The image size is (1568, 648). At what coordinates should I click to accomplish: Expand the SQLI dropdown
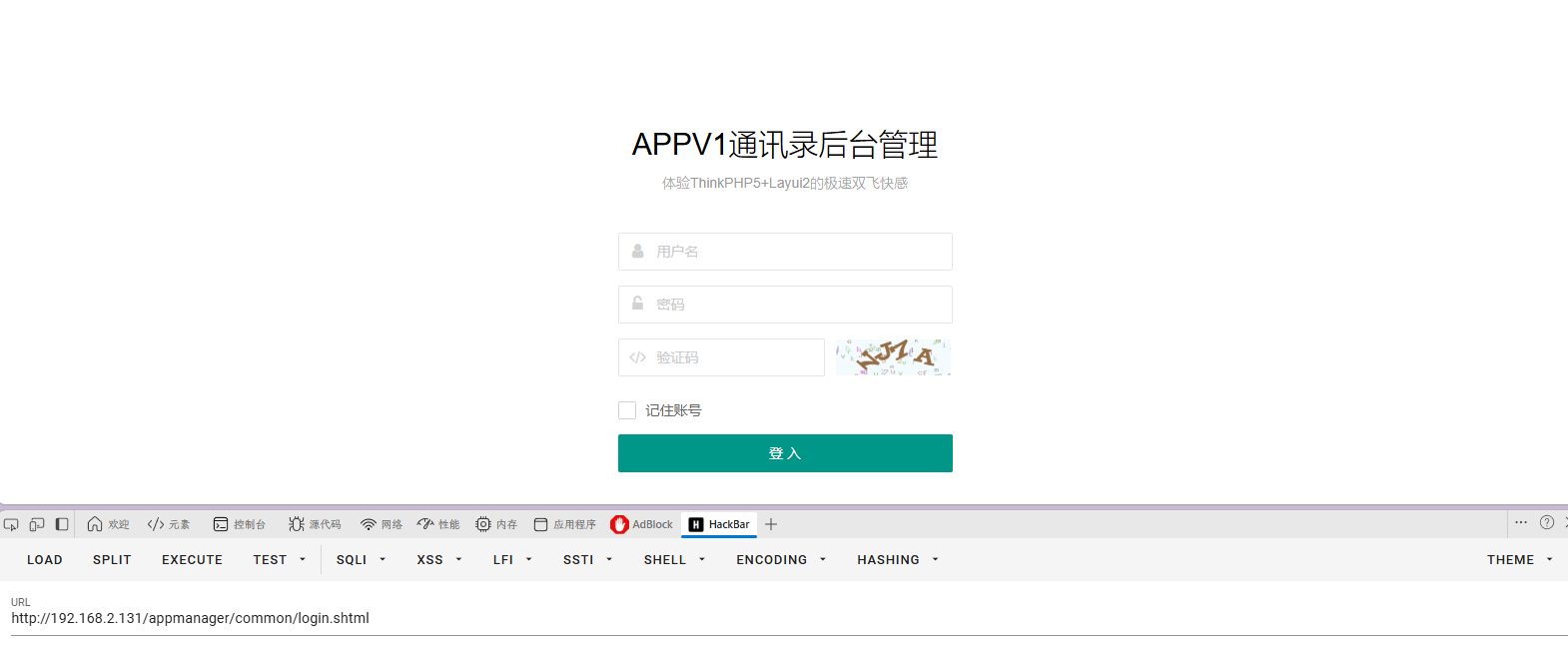coord(361,560)
